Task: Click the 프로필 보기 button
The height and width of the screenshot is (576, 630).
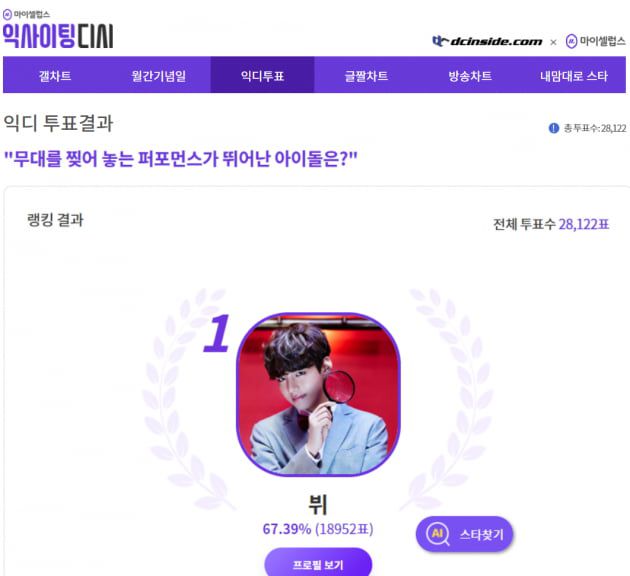Action: 318,564
